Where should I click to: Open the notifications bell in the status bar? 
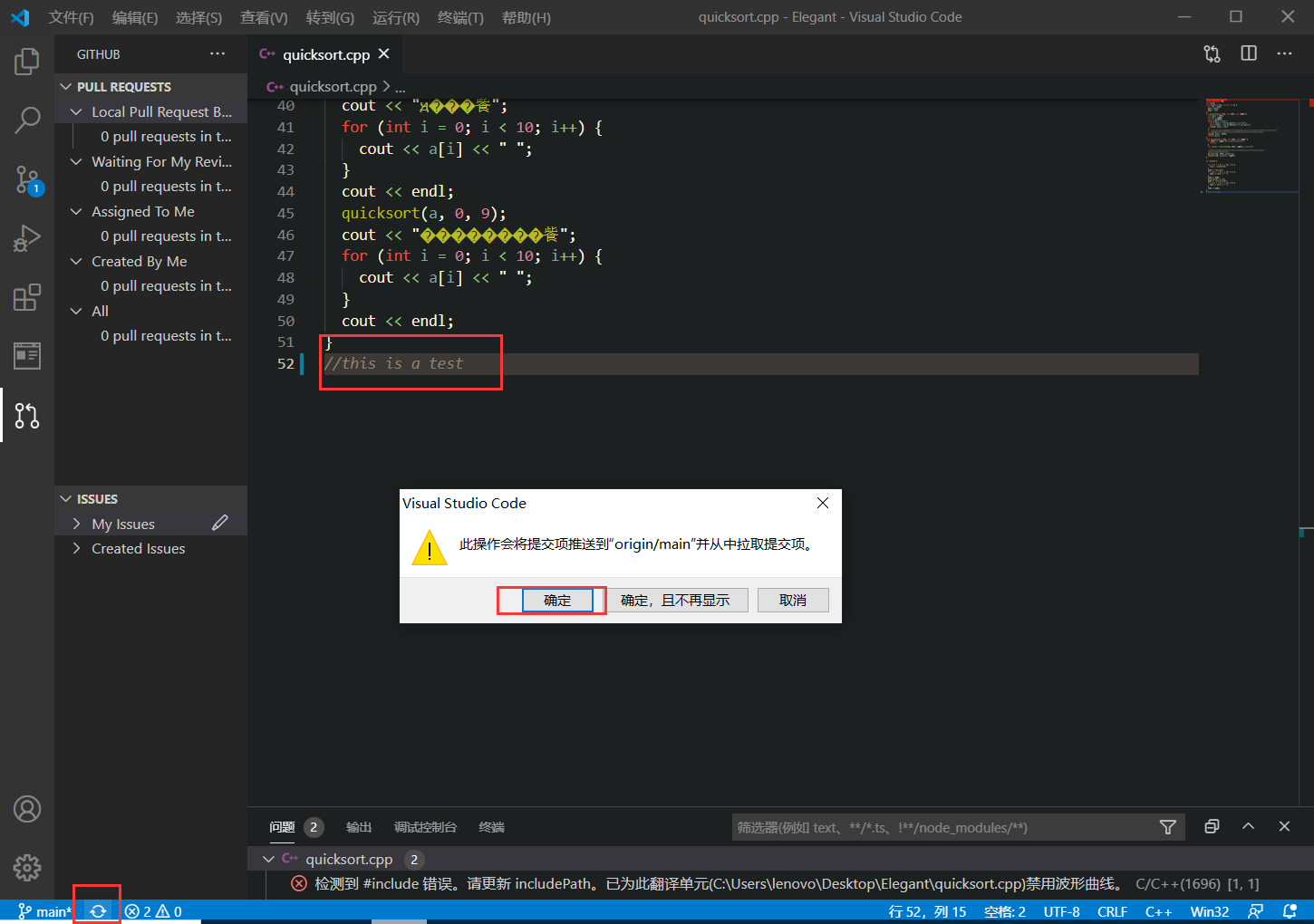1290,911
